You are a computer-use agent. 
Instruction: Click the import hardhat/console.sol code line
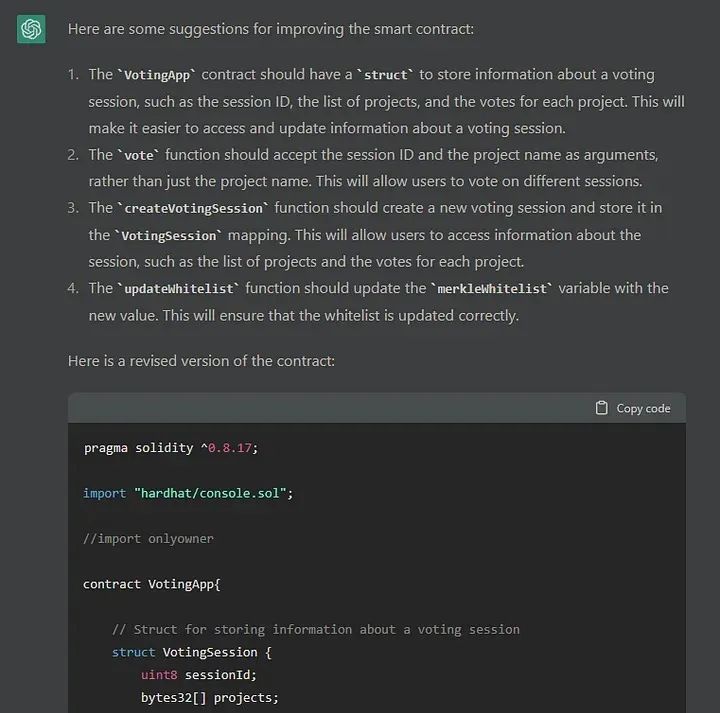click(188, 493)
